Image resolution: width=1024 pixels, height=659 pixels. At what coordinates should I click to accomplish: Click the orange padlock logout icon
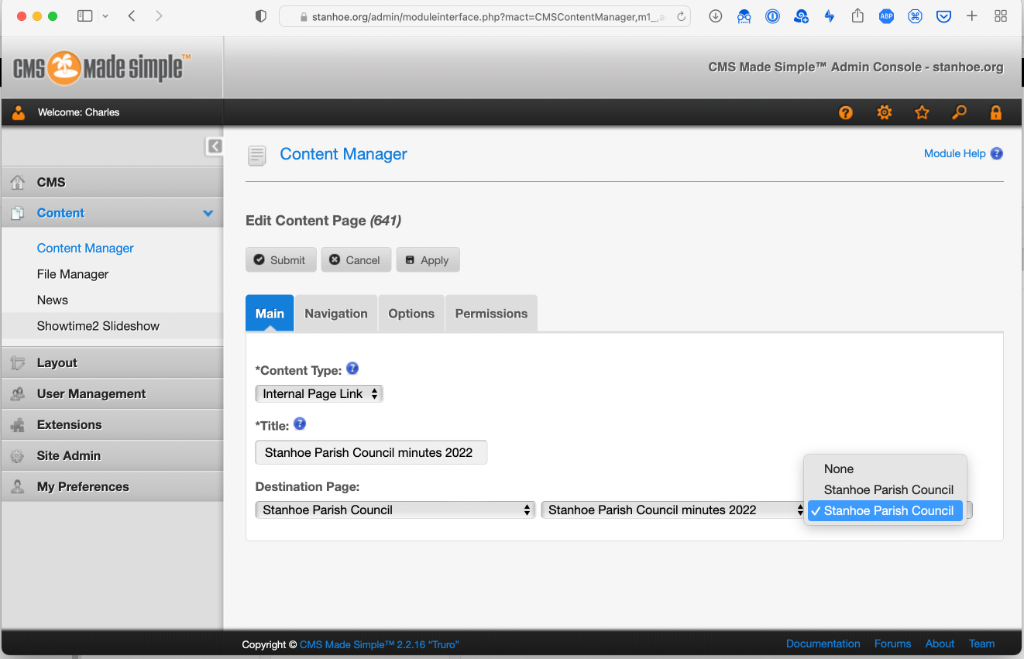pos(996,113)
